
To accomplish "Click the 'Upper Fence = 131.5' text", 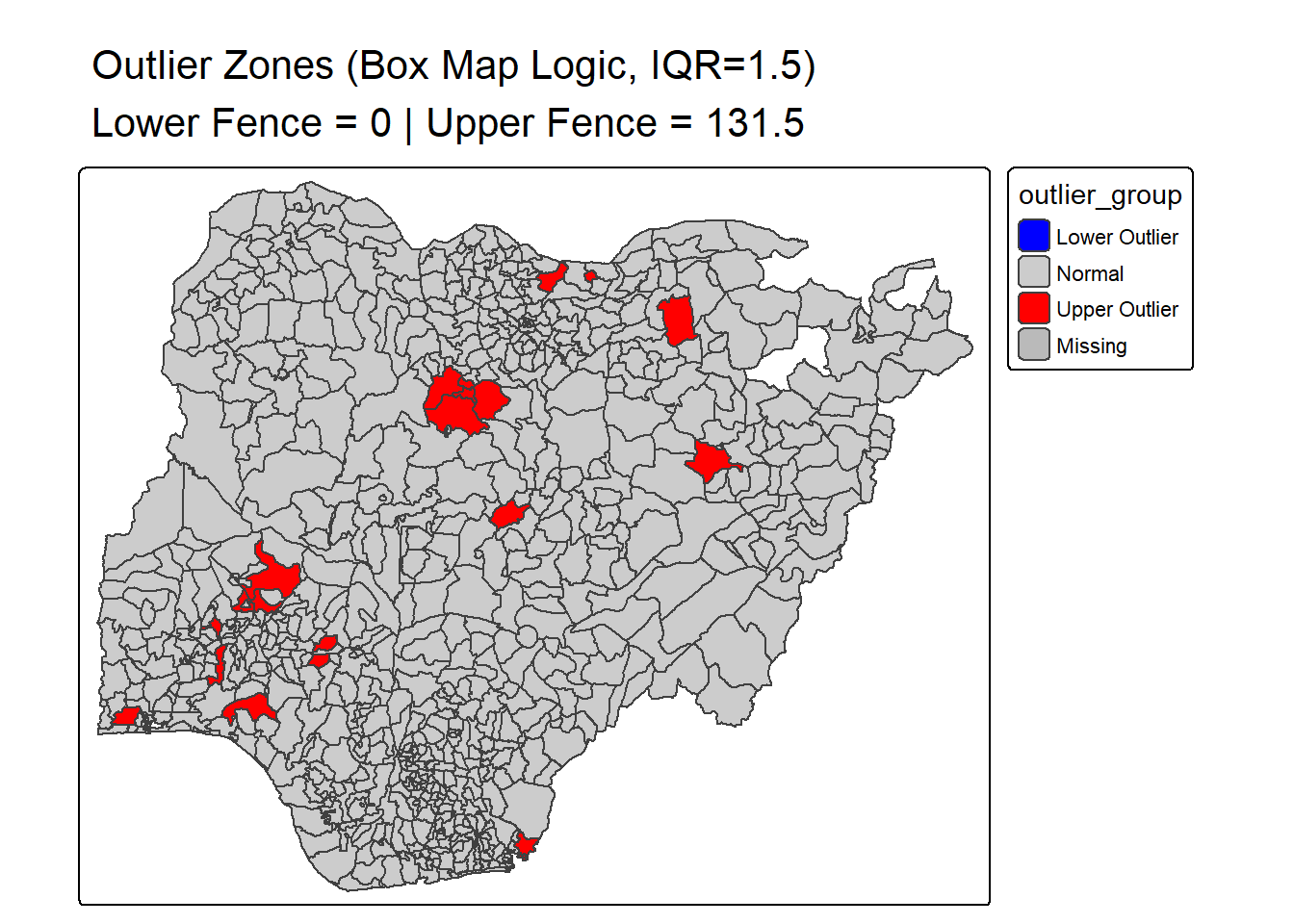I will tap(614, 123).
